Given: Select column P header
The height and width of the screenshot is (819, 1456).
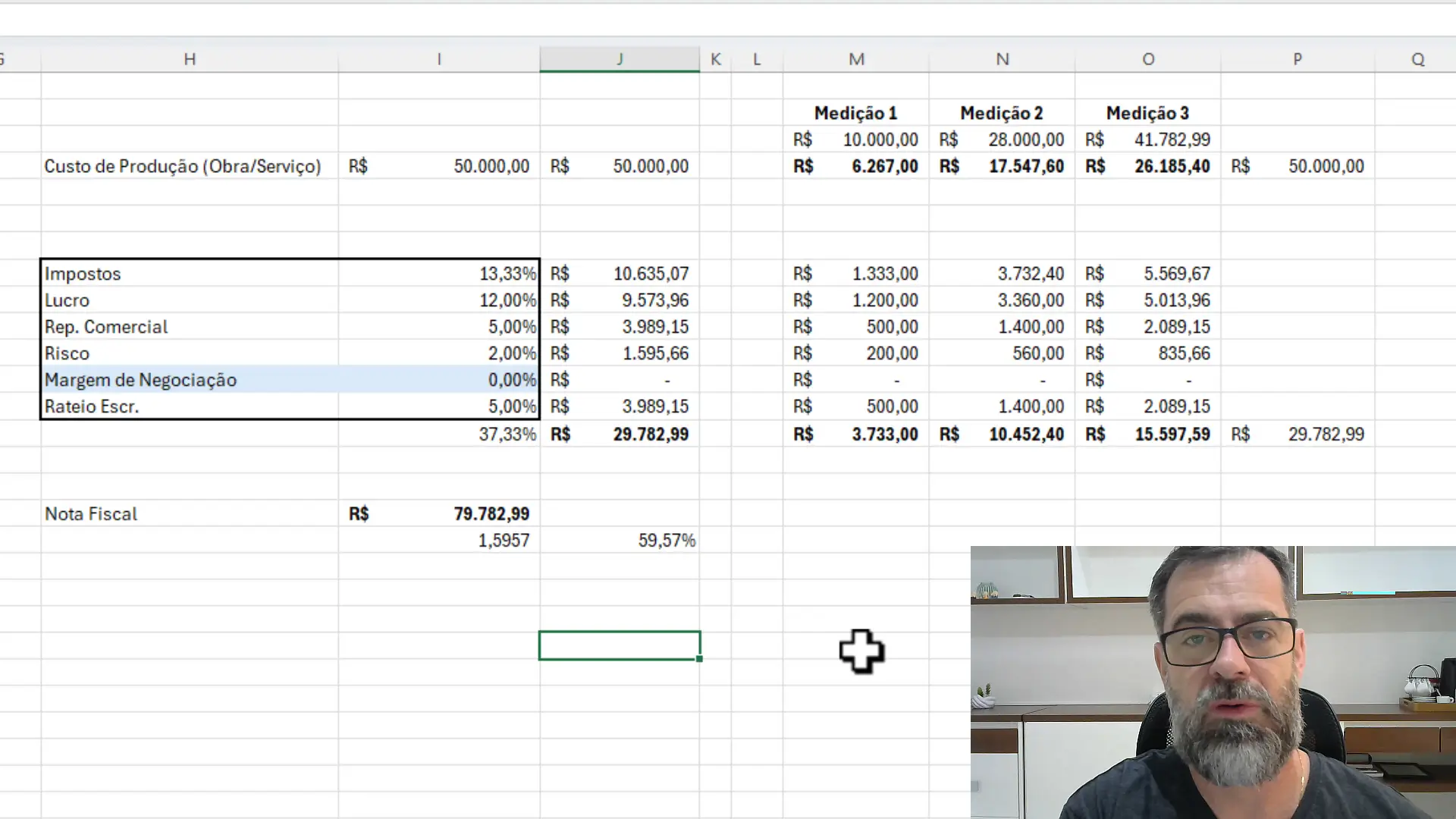Looking at the screenshot, I should click(1298, 59).
